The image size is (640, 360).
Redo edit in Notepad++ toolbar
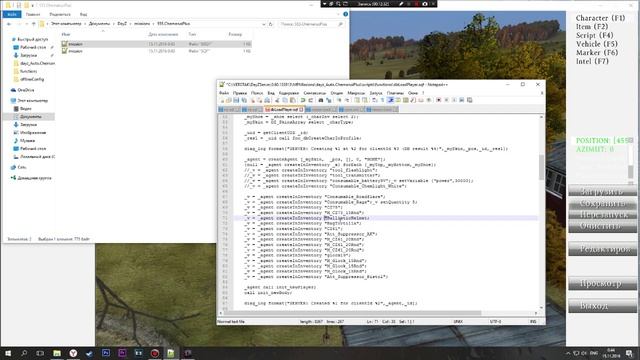pos(311,100)
